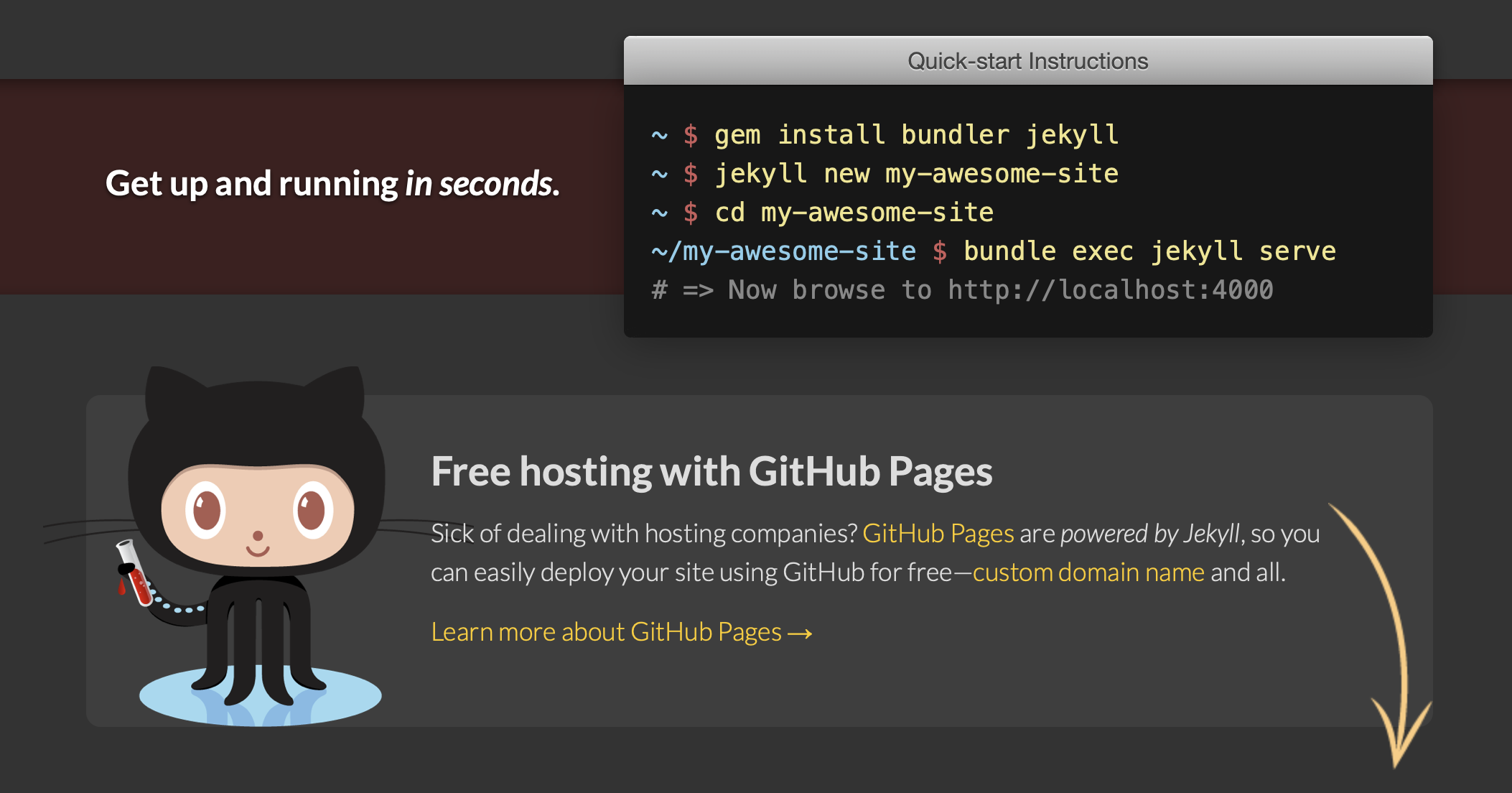The image size is (1512, 793).
Task: Click the bundle exec jekyll serve command
Action: 1149,251
